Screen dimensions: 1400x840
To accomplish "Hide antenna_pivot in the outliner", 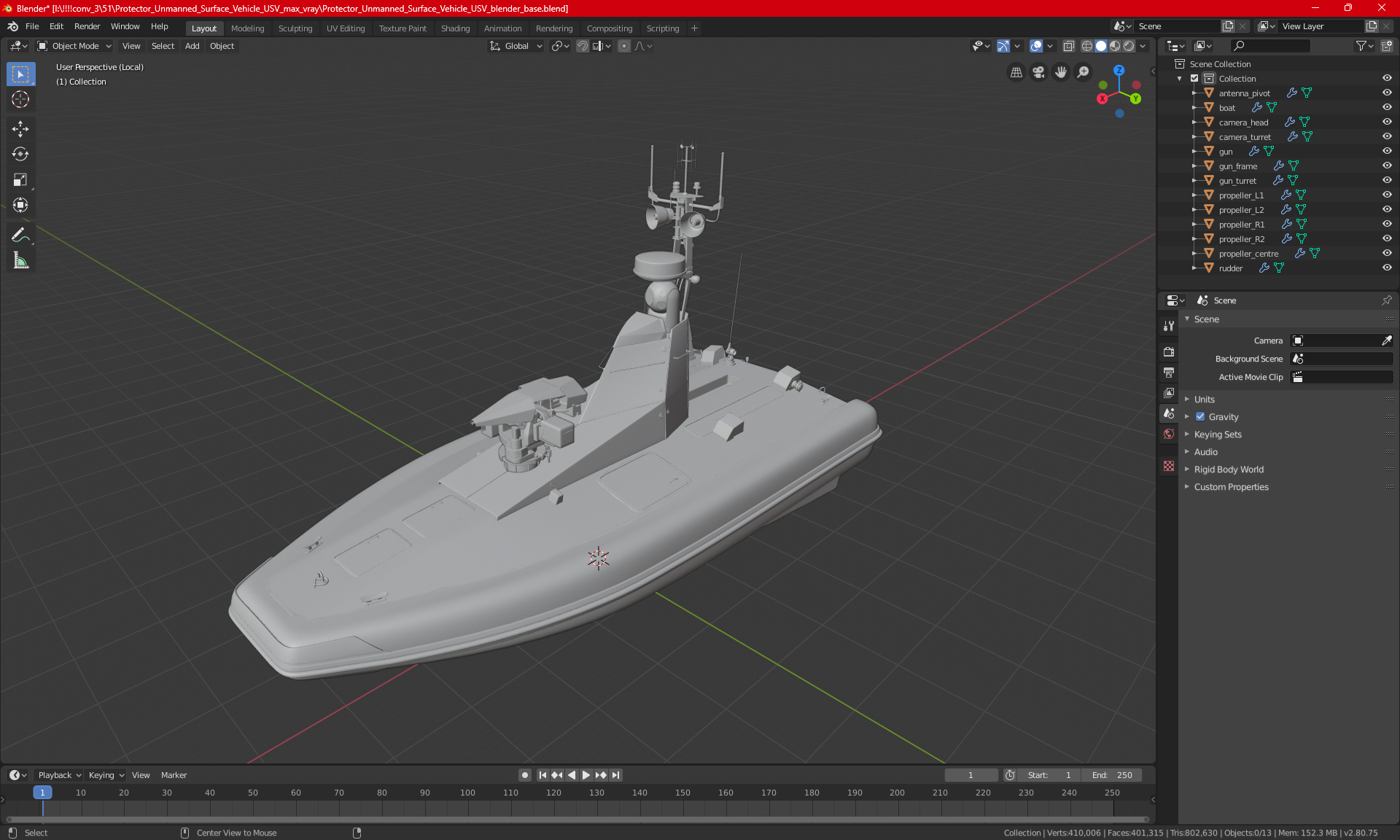I will point(1387,93).
